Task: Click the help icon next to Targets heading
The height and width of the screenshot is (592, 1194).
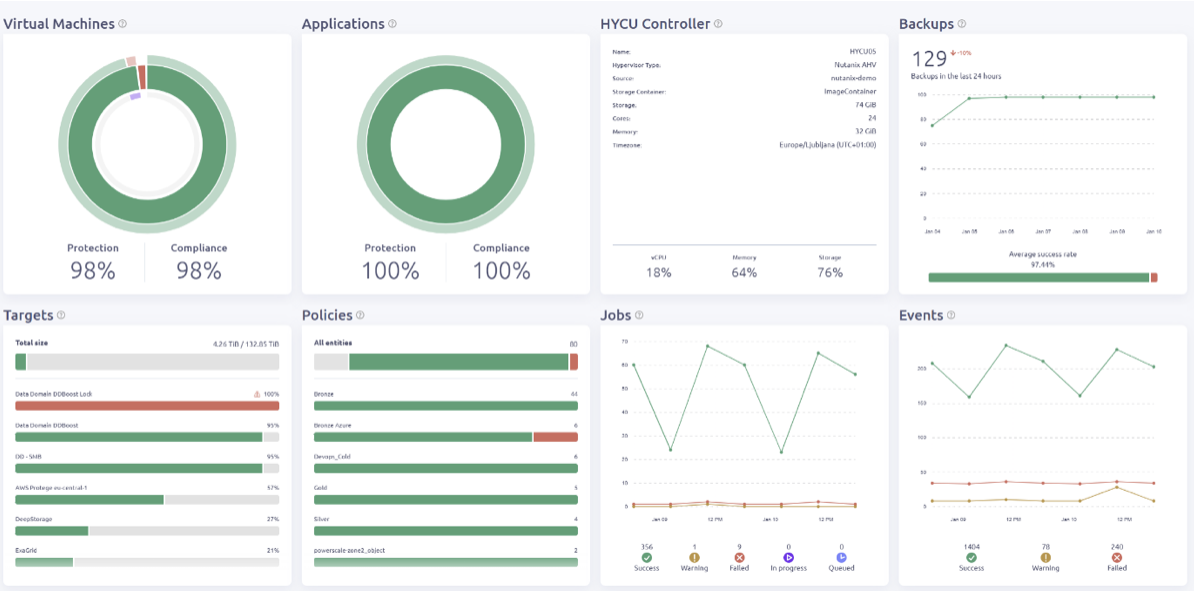Action: point(61,315)
